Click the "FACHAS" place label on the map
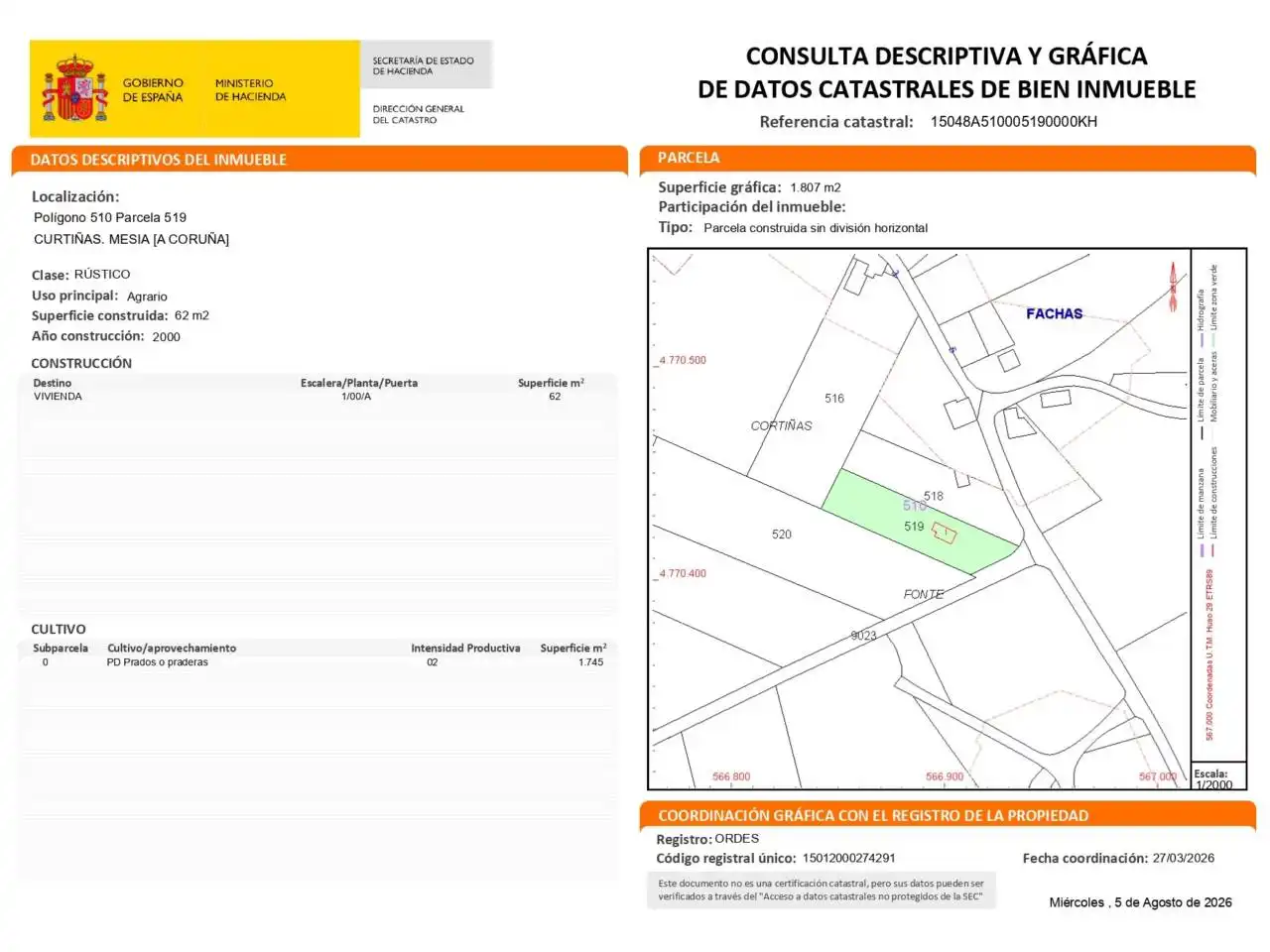This screenshot has width=1270, height=952. pyautogui.click(x=1054, y=313)
